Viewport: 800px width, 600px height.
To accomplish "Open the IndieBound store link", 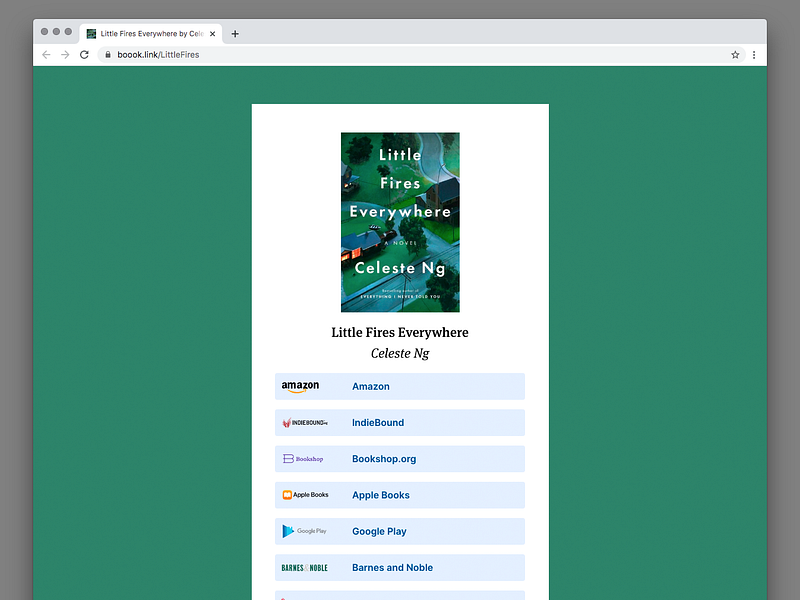I will (x=400, y=422).
